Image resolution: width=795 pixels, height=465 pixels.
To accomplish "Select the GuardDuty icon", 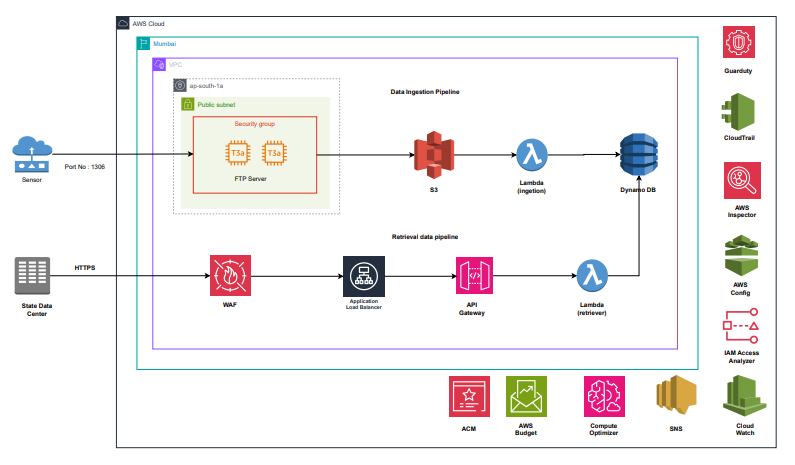I will click(x=740, y=45).
